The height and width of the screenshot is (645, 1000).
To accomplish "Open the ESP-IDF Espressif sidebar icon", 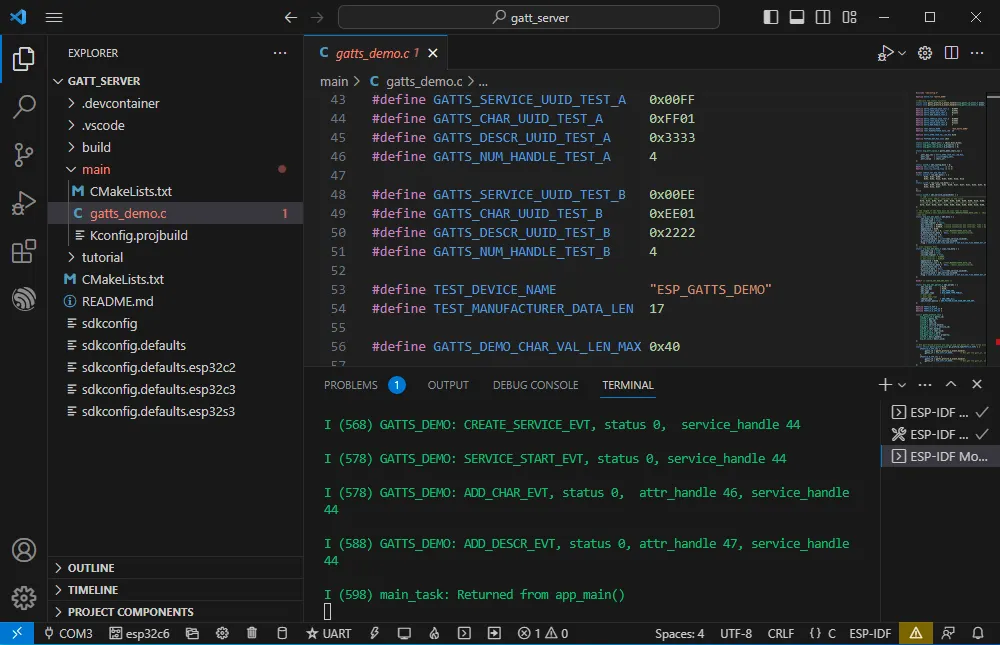I will click(x=24, y=299).
